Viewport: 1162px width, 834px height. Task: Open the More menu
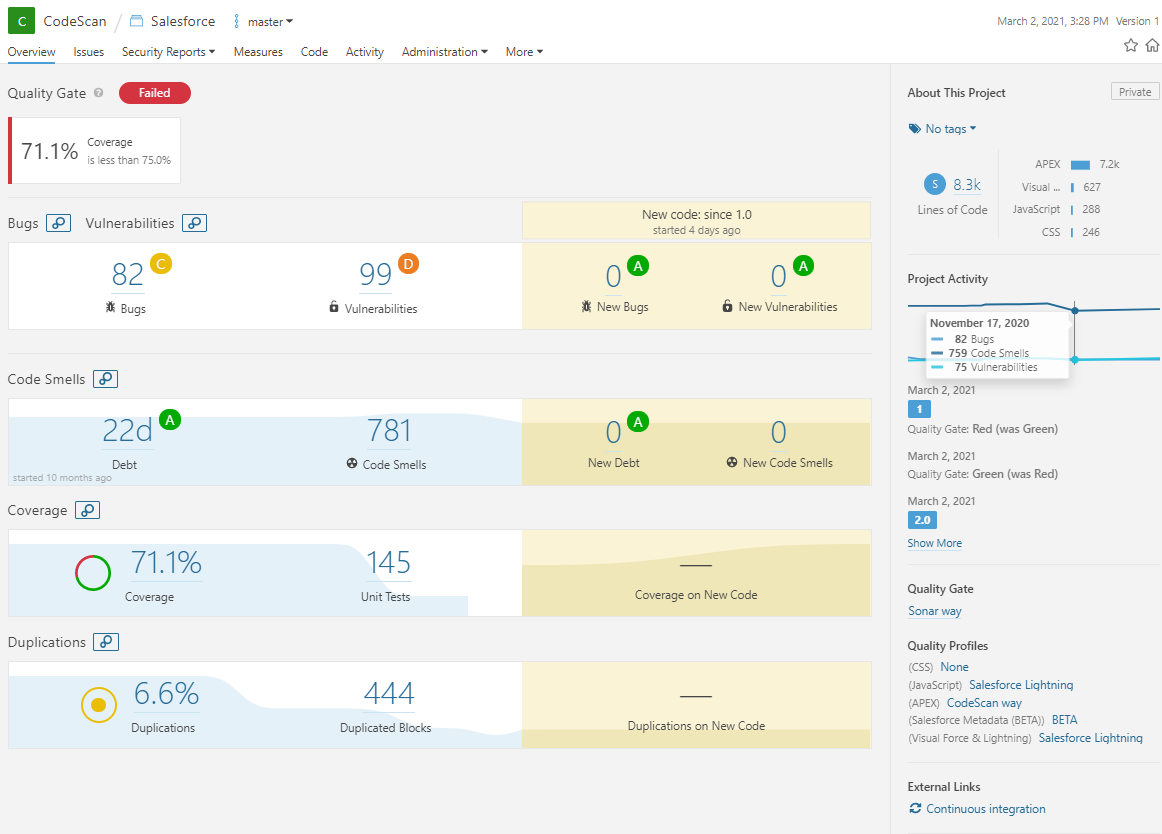(523, 52)
